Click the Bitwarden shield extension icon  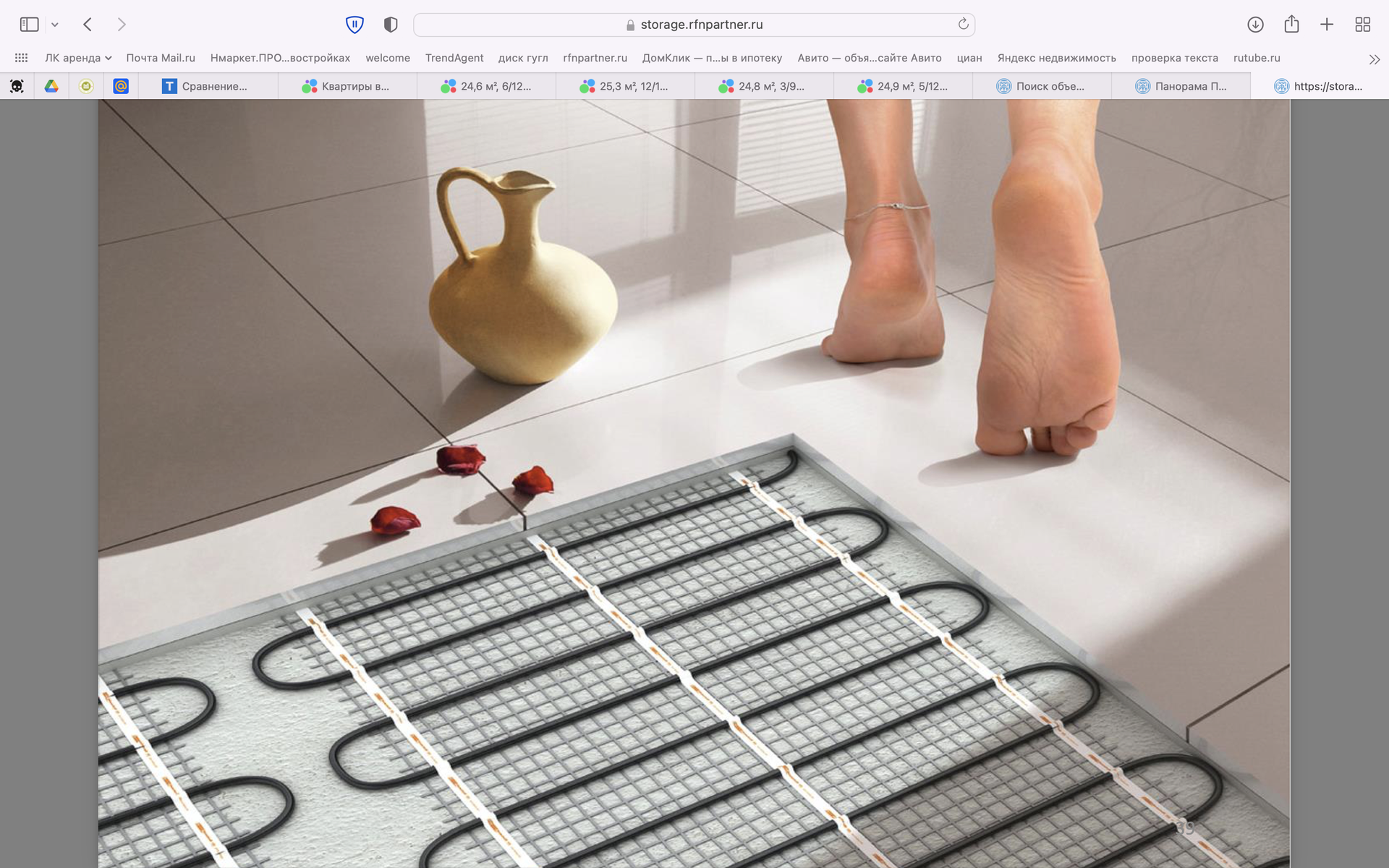(354, 25)
